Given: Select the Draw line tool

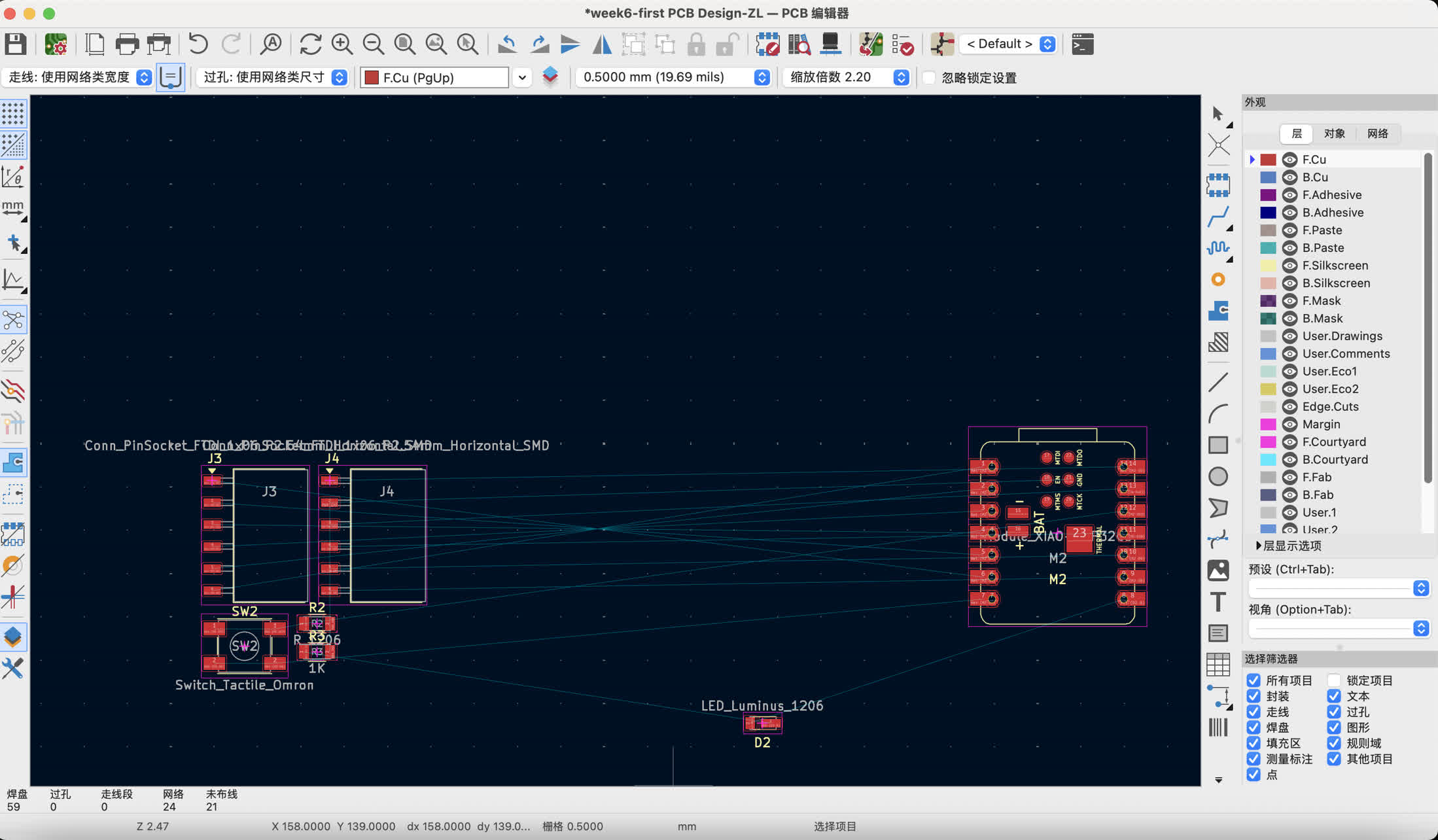Looking at the screenshot, I should coord(1218,382).
